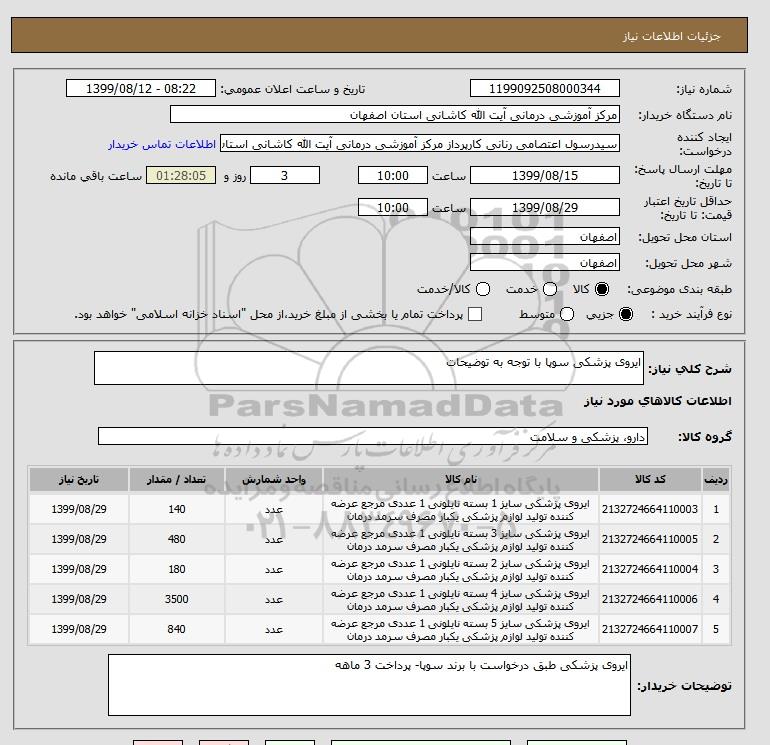Click the کد کالا column header
The width and height of the screenshot is (770, 745).
coord(650,479)
